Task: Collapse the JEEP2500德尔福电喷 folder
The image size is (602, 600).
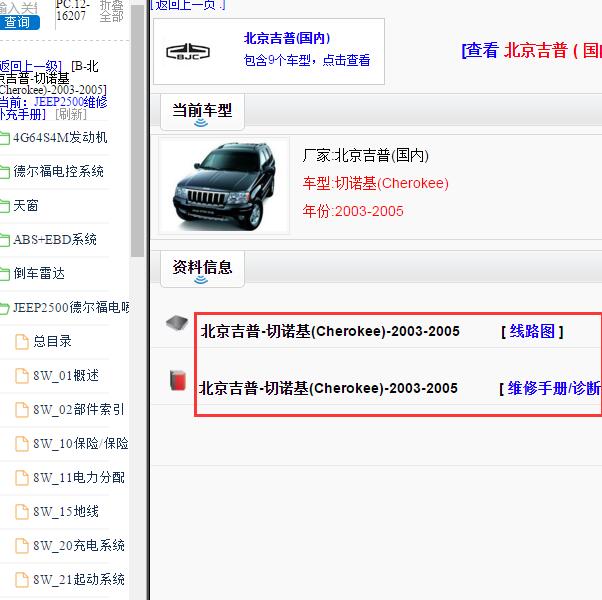Action: point(71,307)
